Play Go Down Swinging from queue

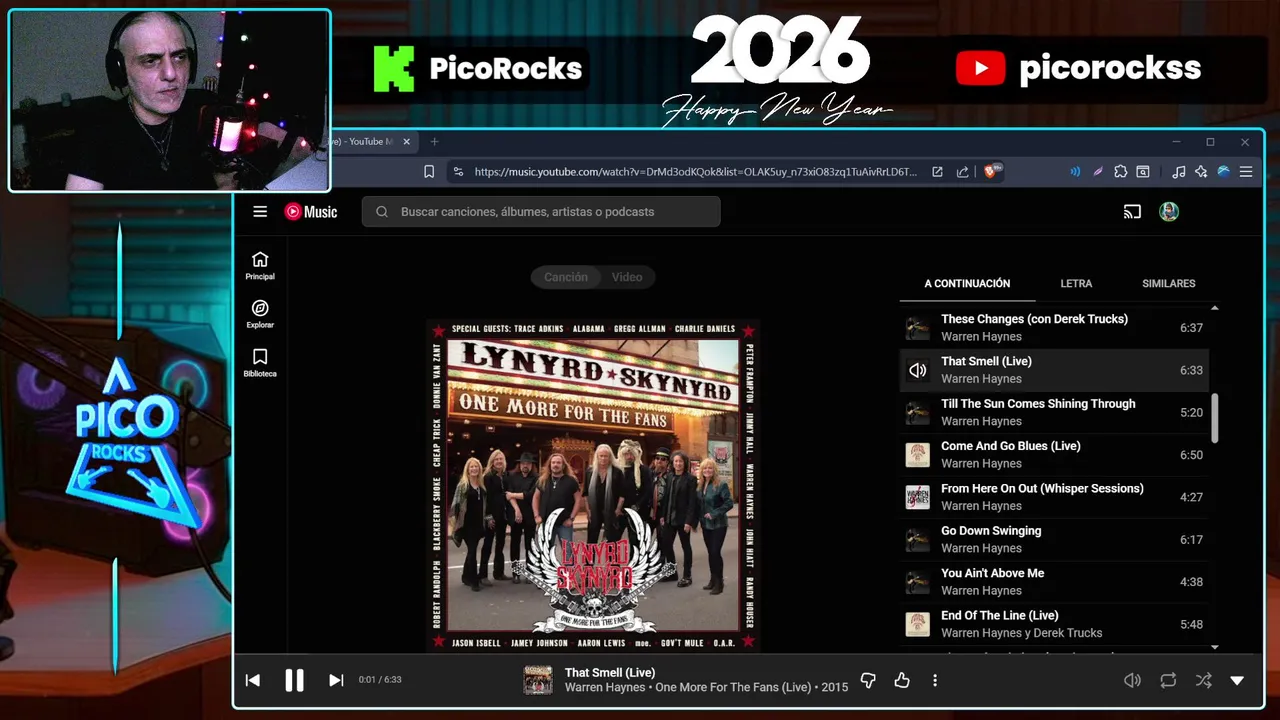coord(1055,539)
